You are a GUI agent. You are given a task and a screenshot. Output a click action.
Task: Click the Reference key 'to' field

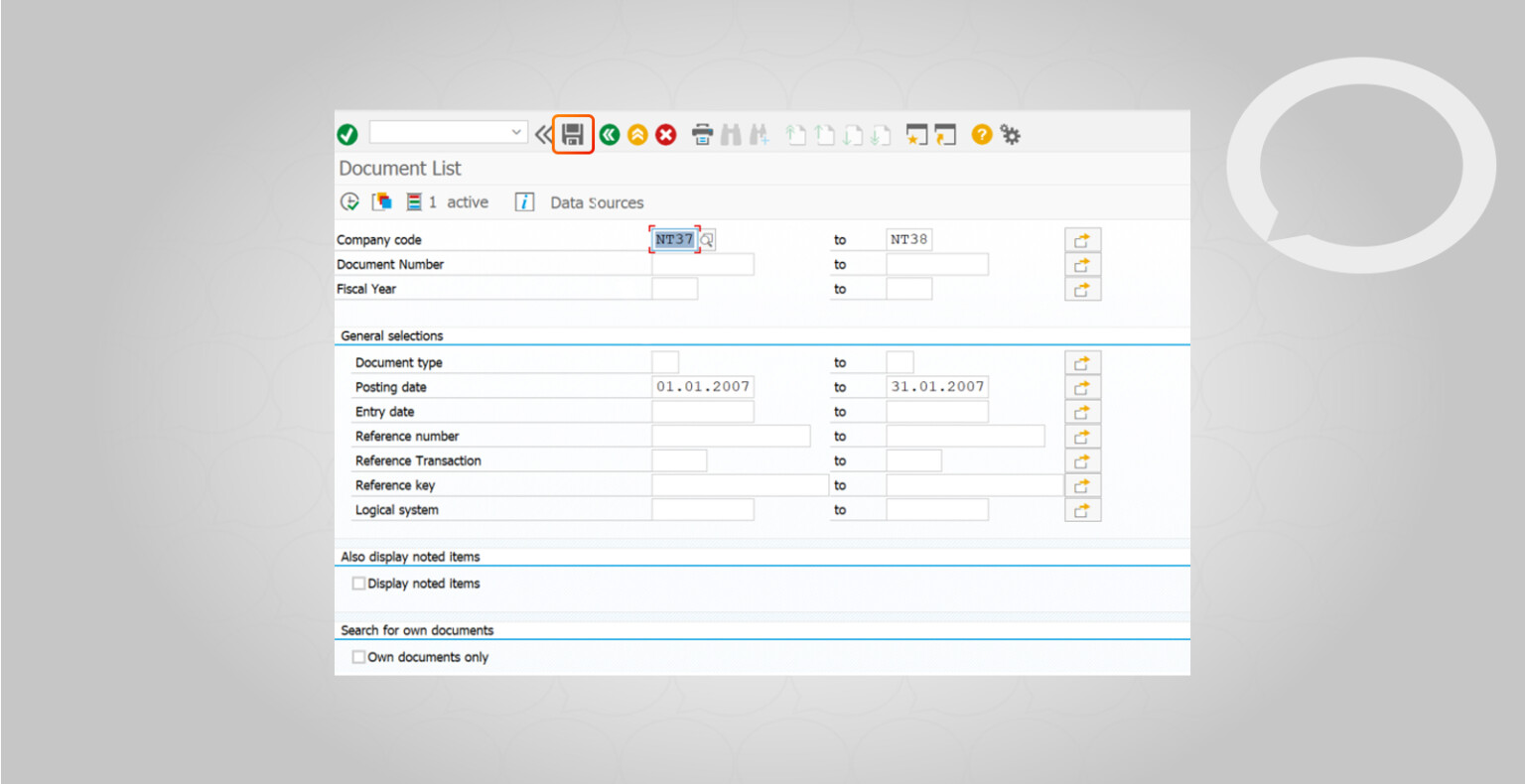tap(975, 485)
